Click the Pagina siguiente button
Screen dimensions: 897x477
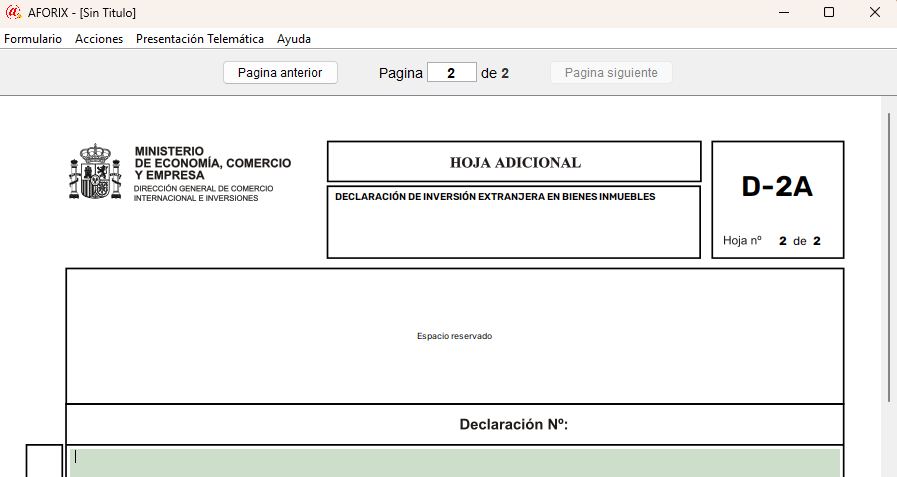pyautogui.click(x=611, y=73)
